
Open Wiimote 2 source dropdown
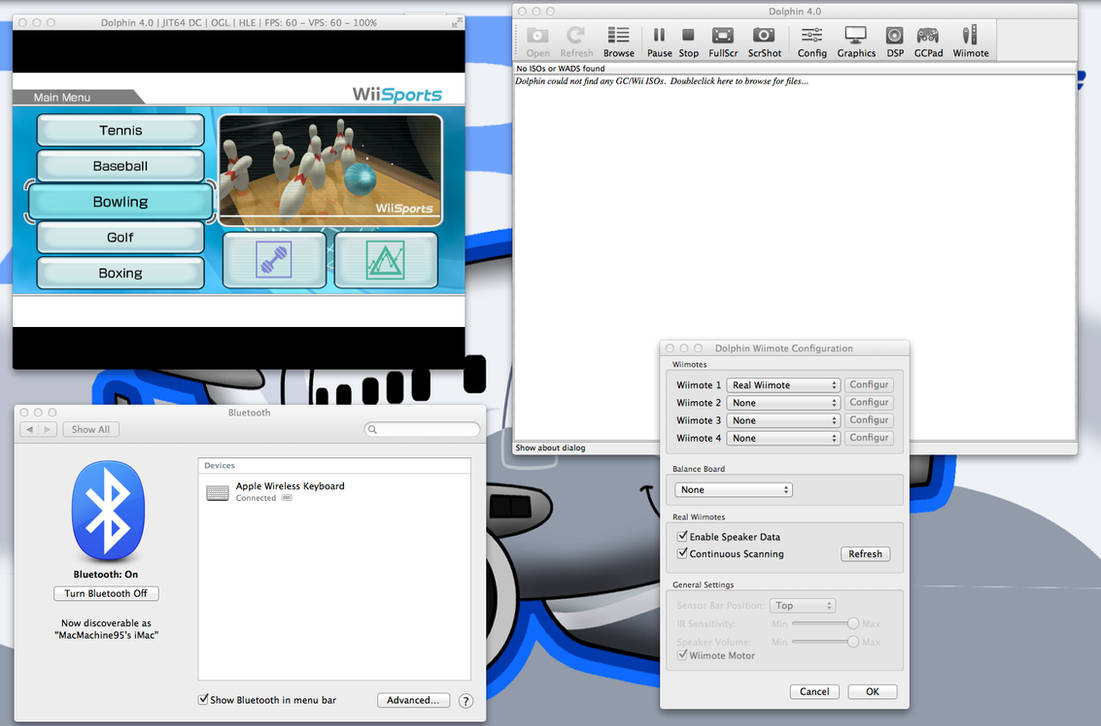pyautogui.click(x=783, y=403)
